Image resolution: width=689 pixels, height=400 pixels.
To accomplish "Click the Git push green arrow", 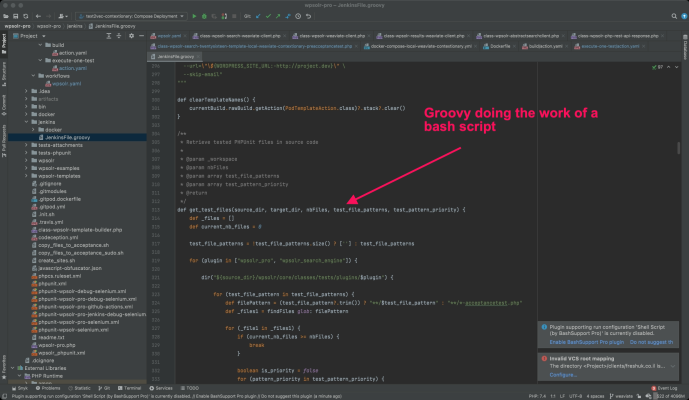I will point(278,16).
